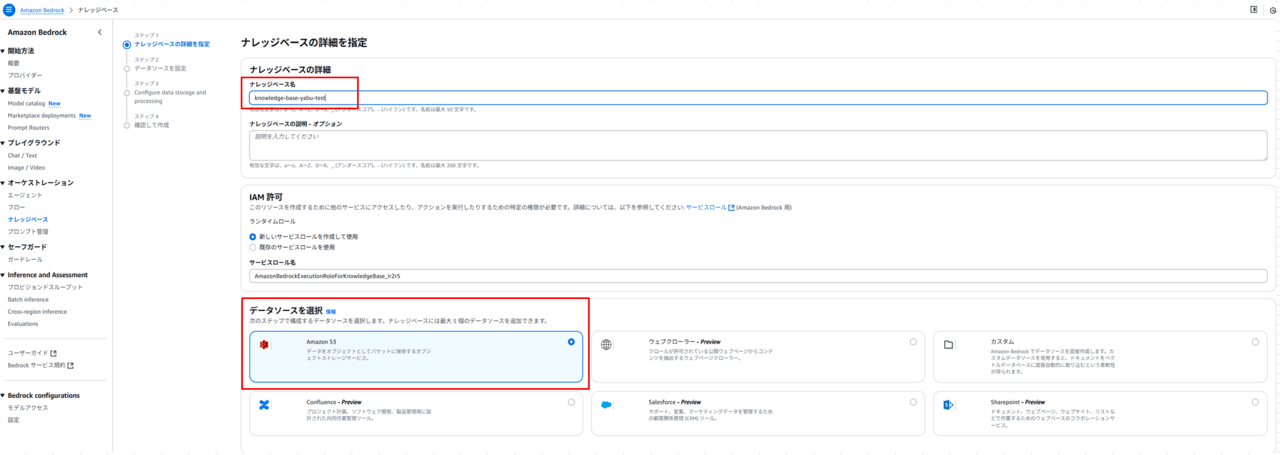Open Marketplace deployments in the sidebar
This screenshot has width=1280, height=455.
pos(42,115)
